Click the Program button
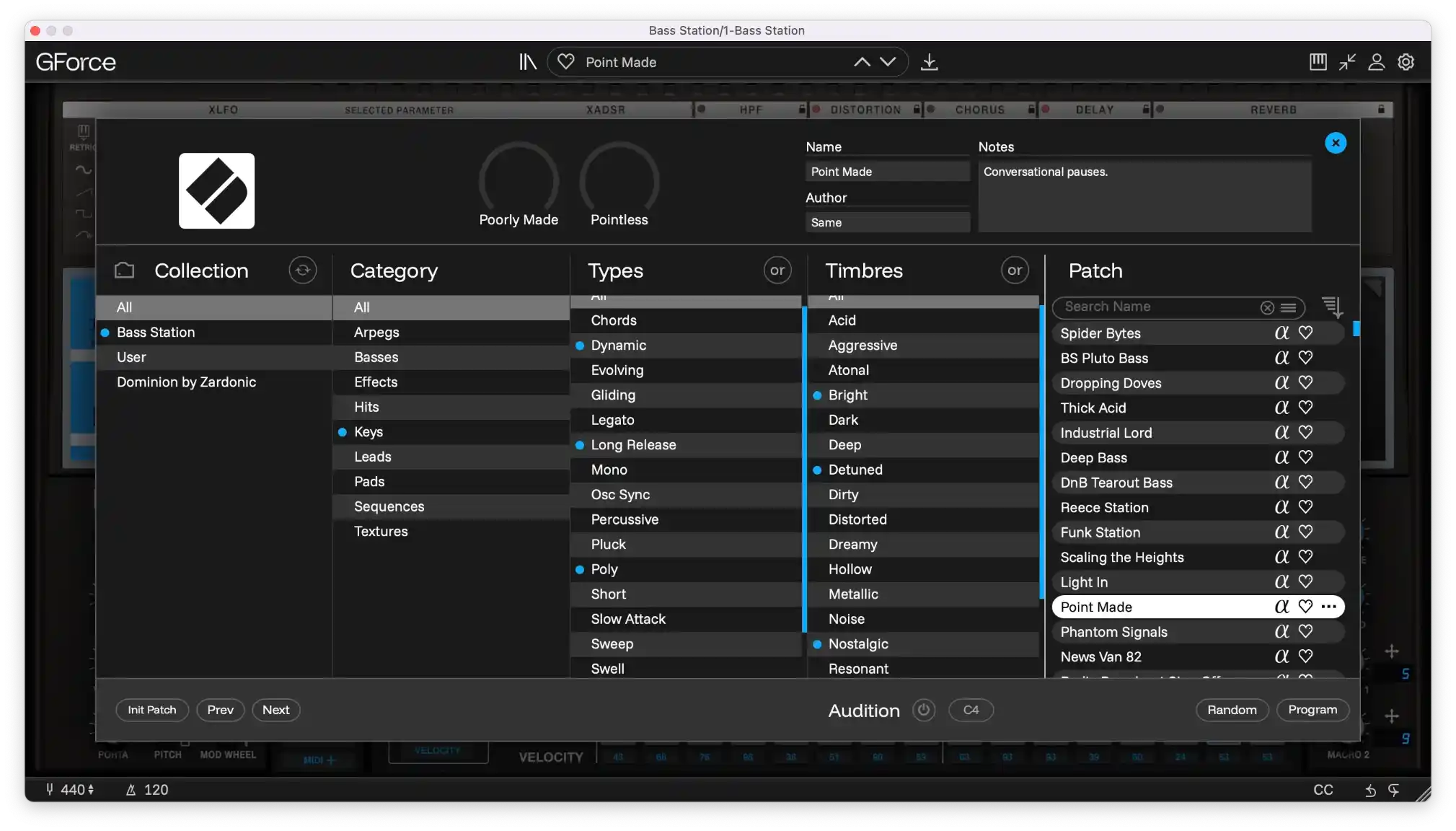1456x831 pixels. 1312,710
